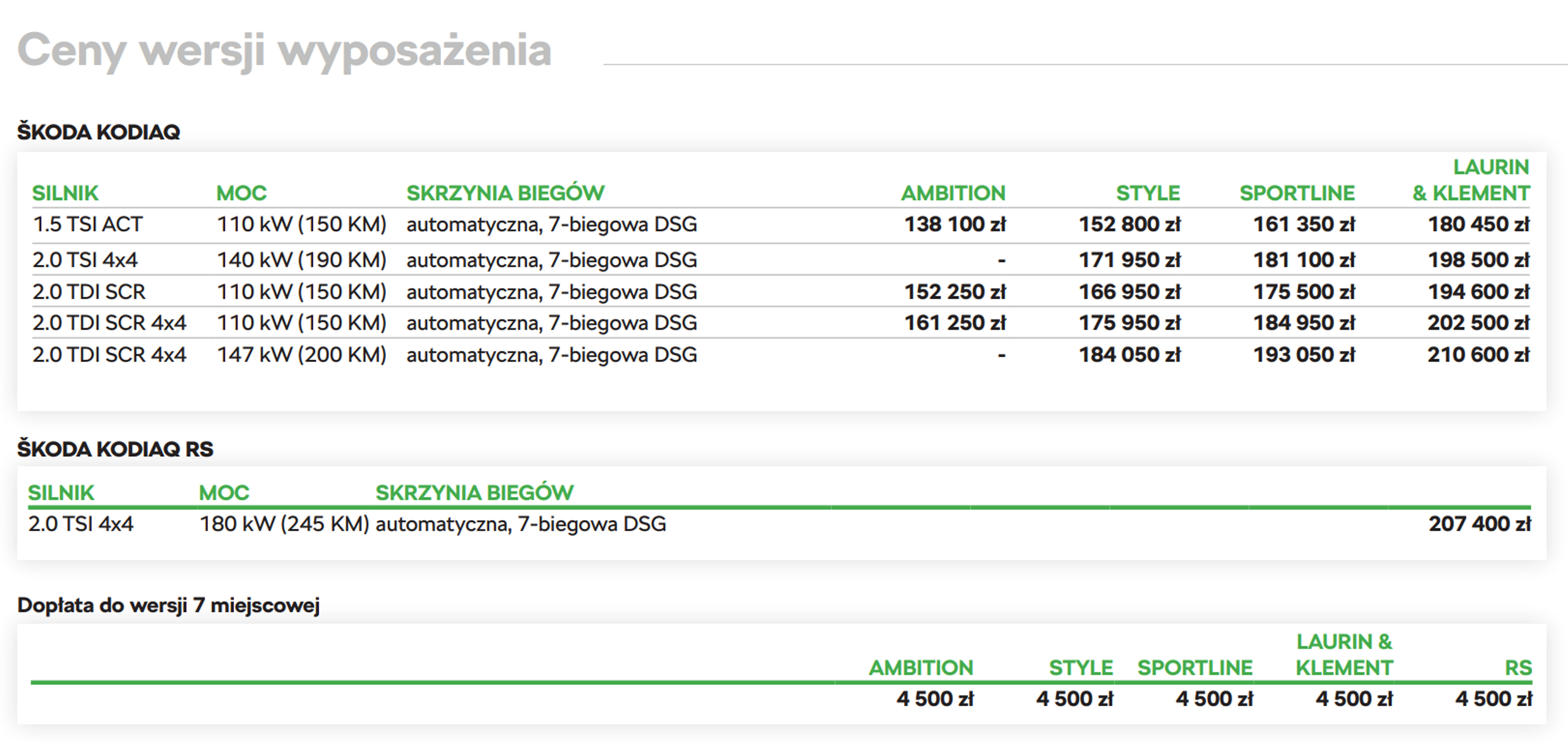The image size is (1568, 752).
Task: Click the 207 400 zł RS price
Action: (x=1479, y=524)
